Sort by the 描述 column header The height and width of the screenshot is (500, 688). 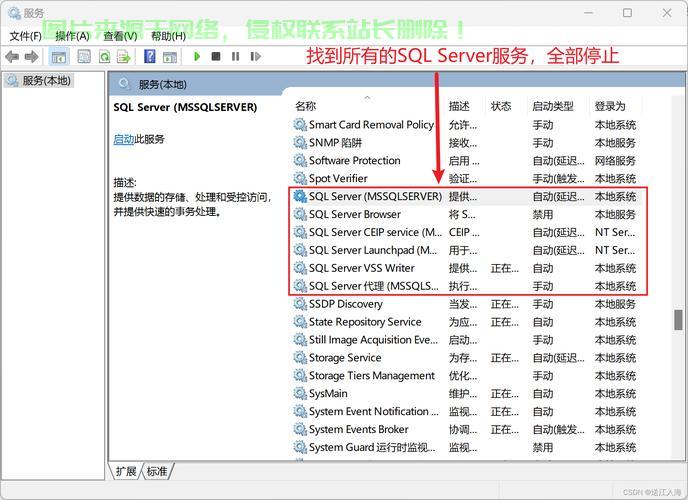[x=459, y=106]
